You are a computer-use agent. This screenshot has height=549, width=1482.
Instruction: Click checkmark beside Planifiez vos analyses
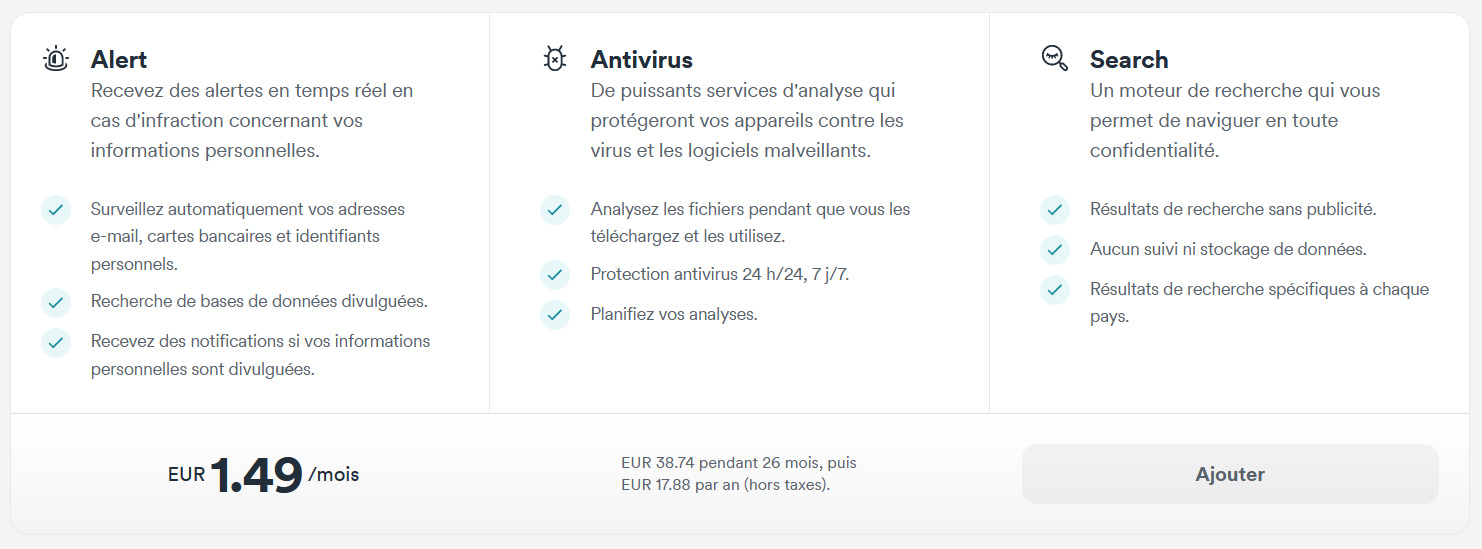pyautogui.click(x=555, y=315)
